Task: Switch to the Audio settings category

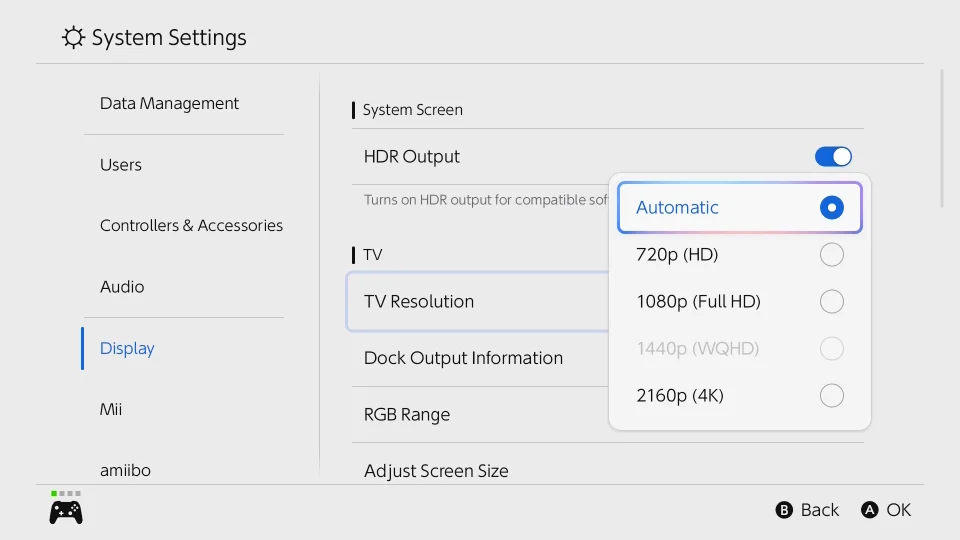Action: [122, 287]
